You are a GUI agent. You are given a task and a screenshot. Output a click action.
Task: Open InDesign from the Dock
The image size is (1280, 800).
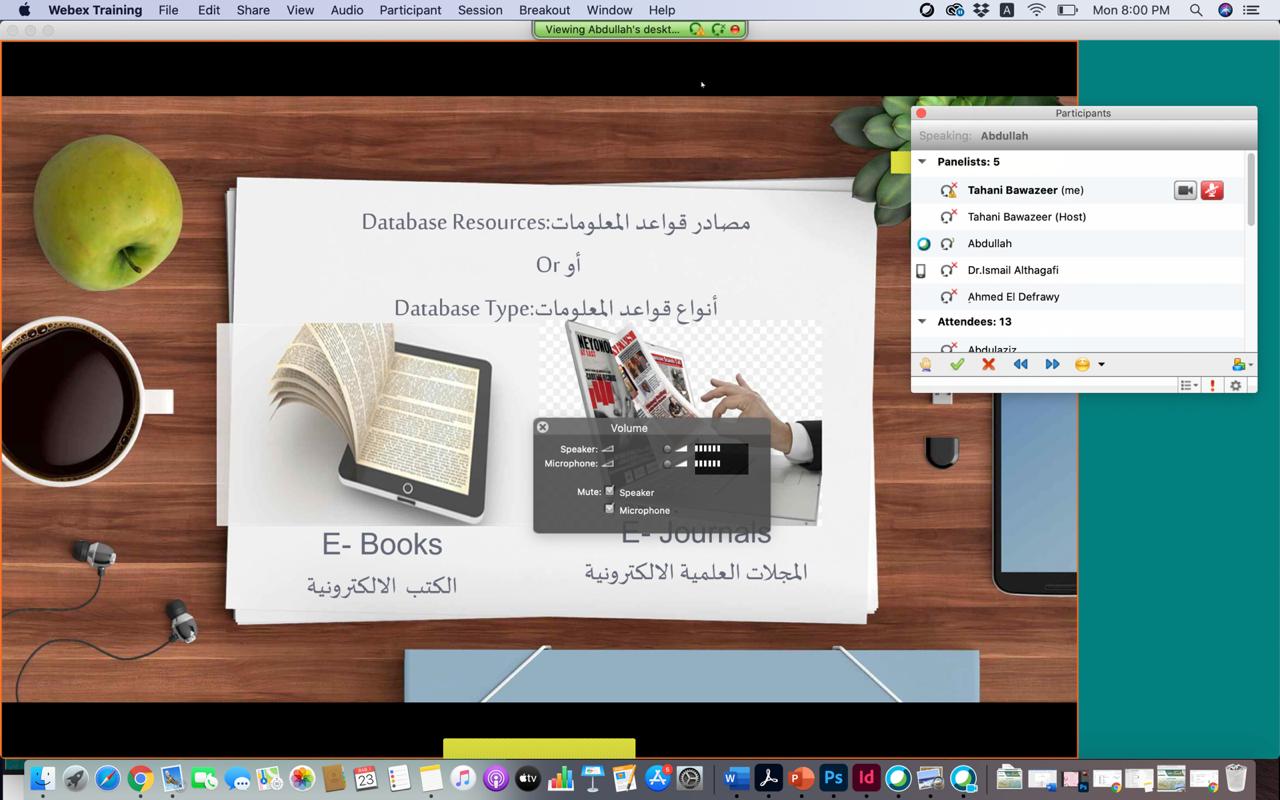click(x=866, y=778)
